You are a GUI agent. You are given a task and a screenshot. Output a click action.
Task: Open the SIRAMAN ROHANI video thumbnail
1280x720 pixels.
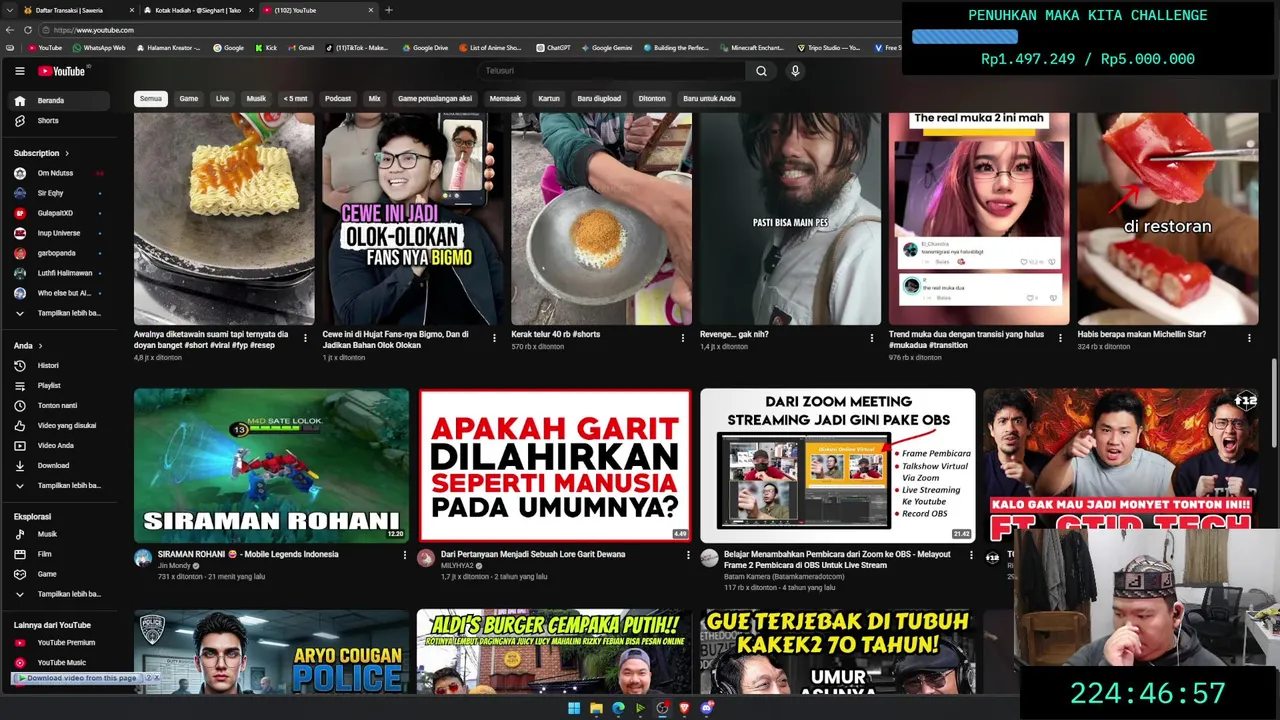pos(271,465)
